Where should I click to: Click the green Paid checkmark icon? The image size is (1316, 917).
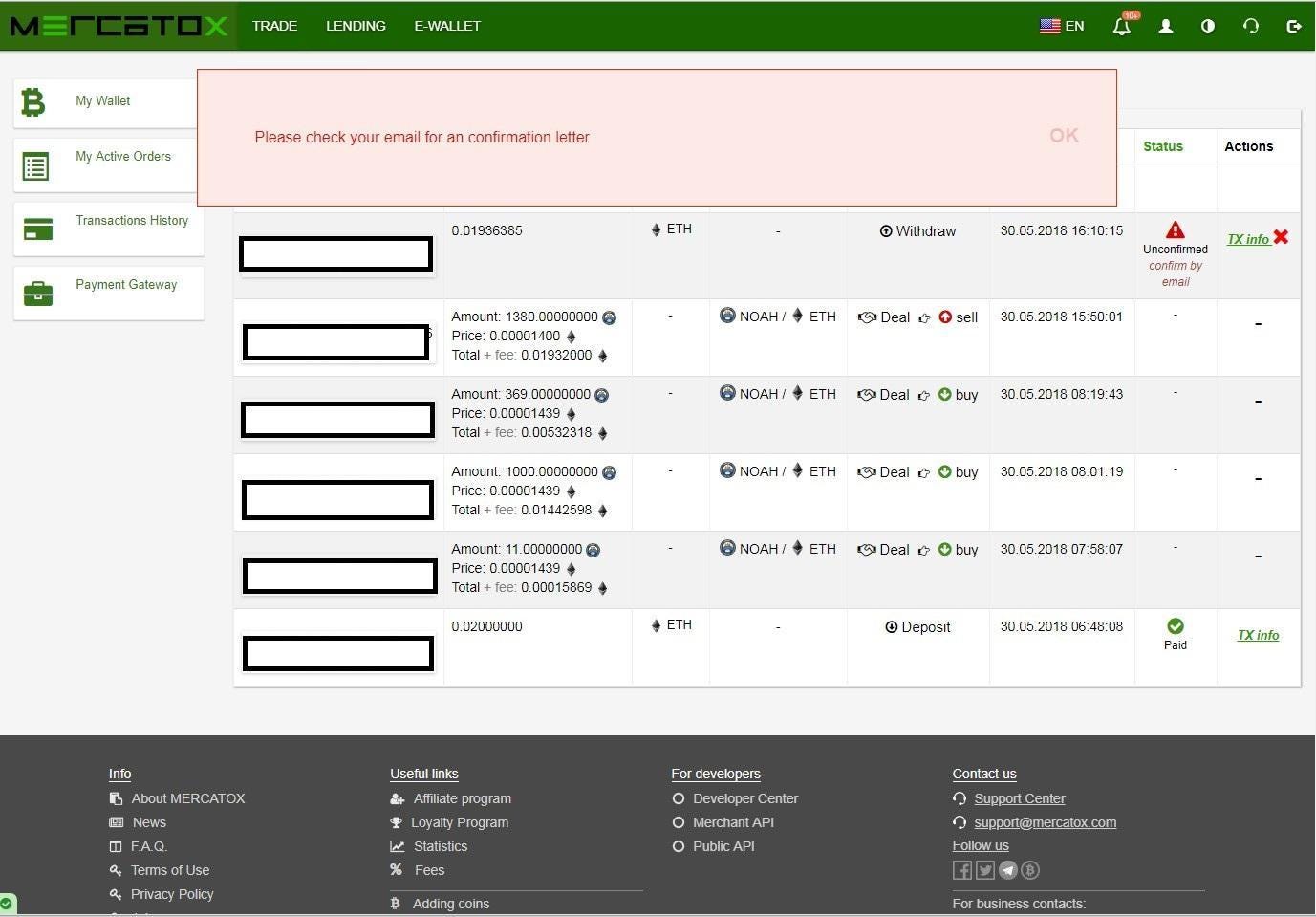click(1176, 625)
